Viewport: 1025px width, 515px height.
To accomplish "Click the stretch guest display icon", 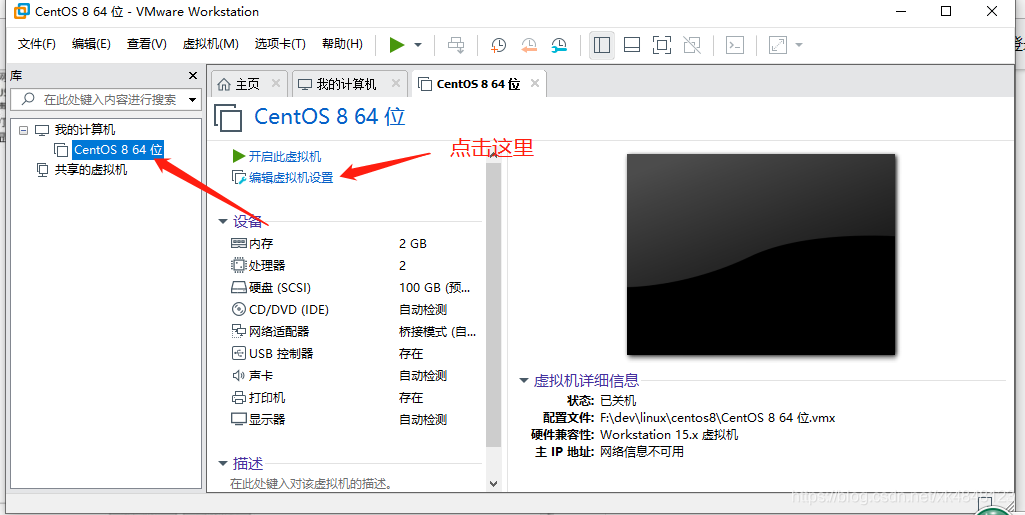I will point(778,44).
